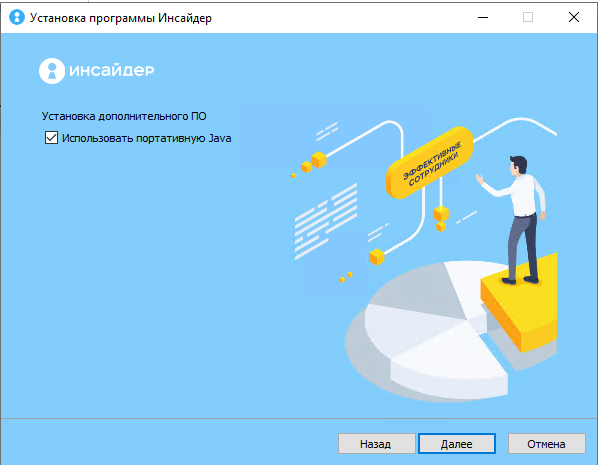Click "Установка дополнительного ПО" heading
This screenshot has height=465, width=598.
click(124, 116)
